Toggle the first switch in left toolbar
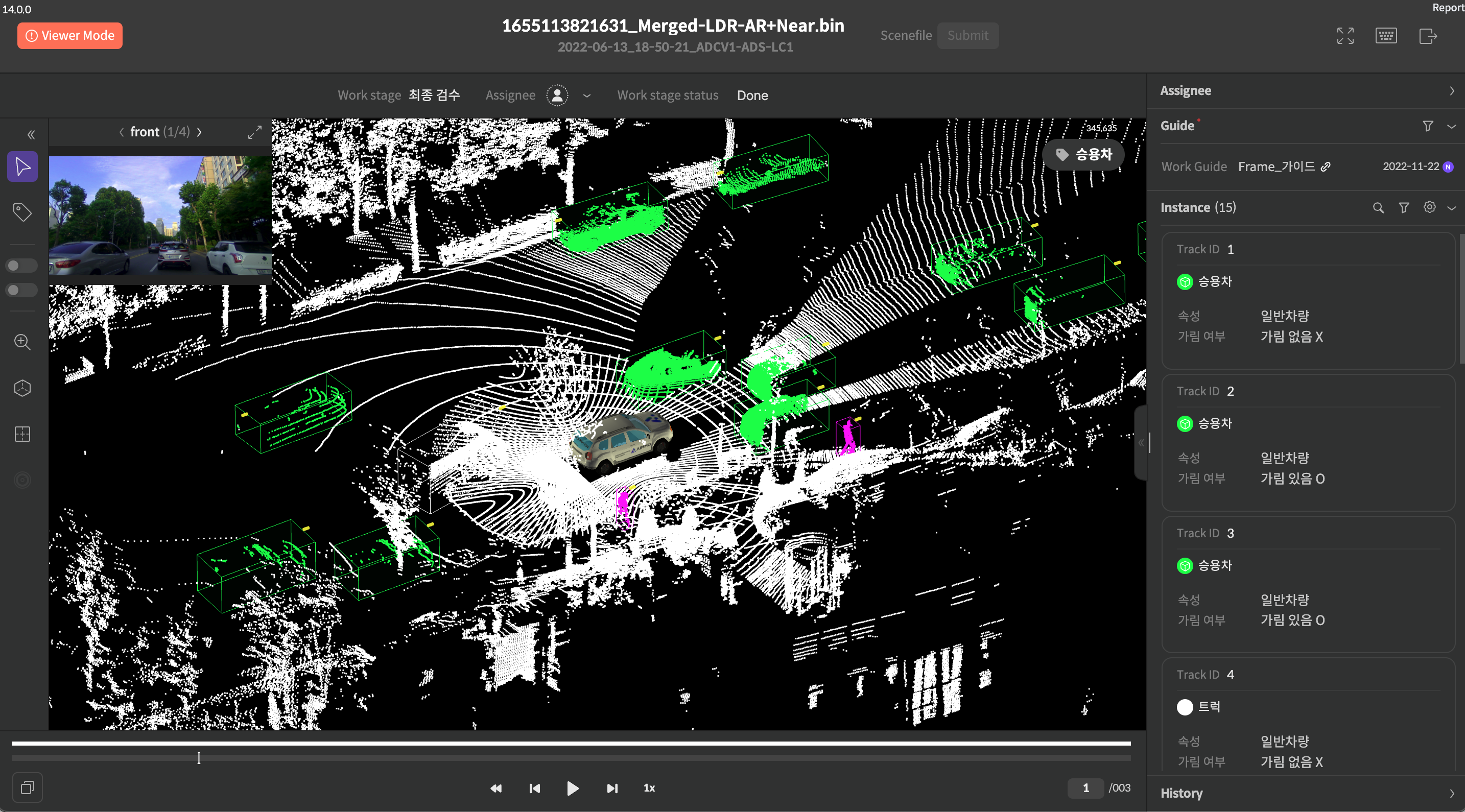The width and height of the screenshot is (1465, 812). 21,266
